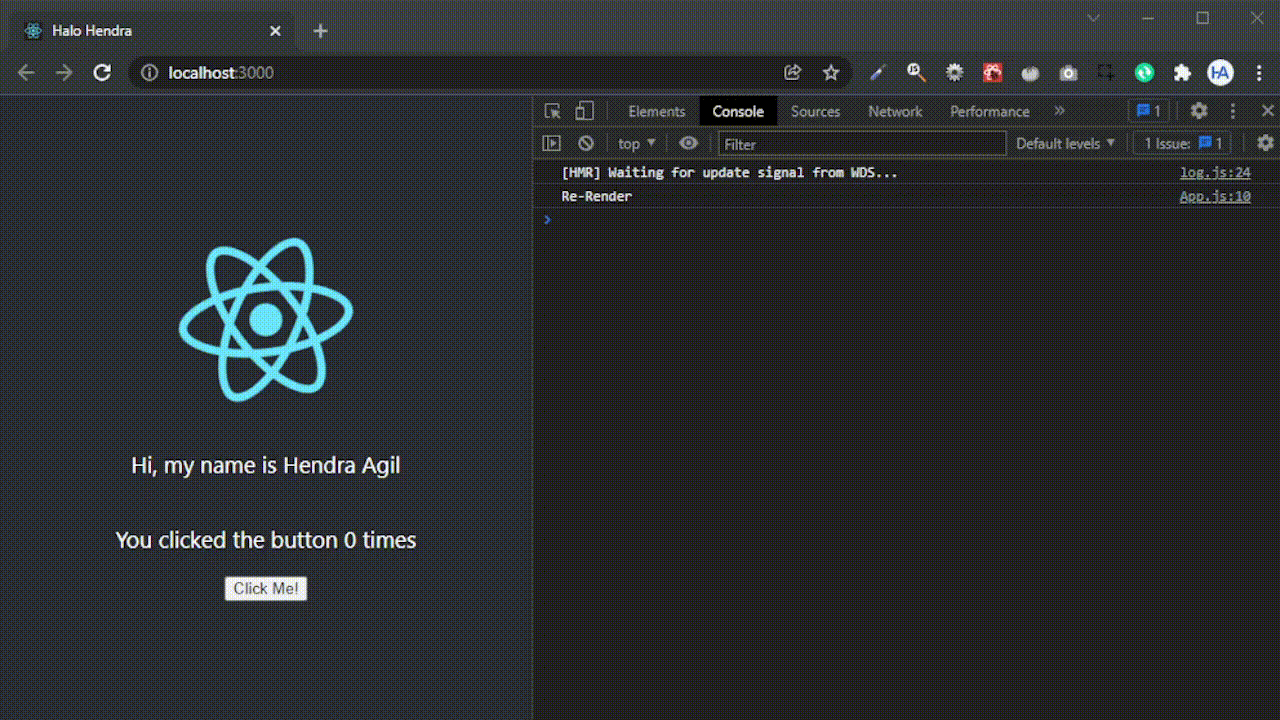This screenshot has width=1280, height=720.
Task: Toggle the device toolbar icon
Action: tap(584, 111)
